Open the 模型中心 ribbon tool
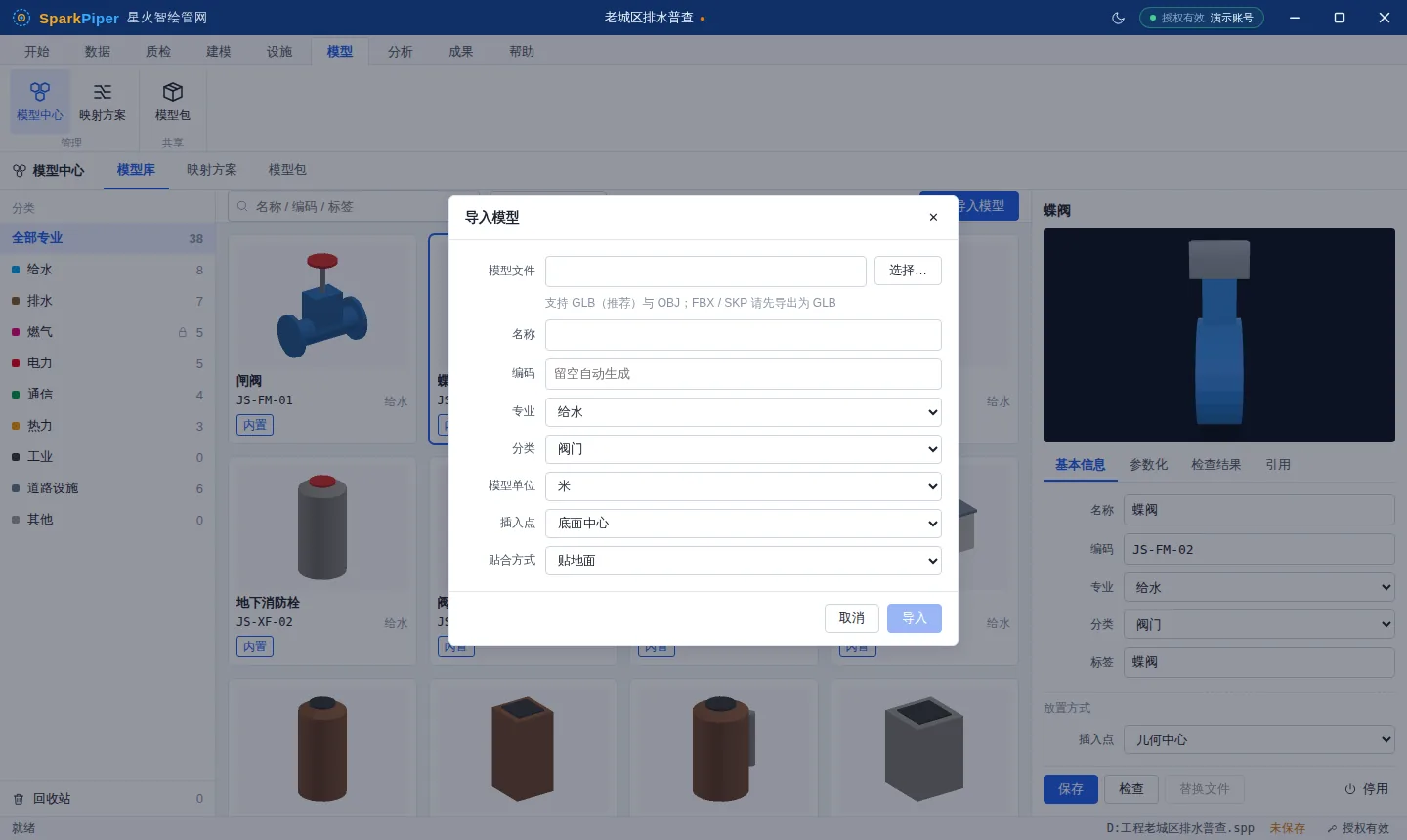This screenshot has height=840, width=1407. pyautogui.click(x=40, y=102)
